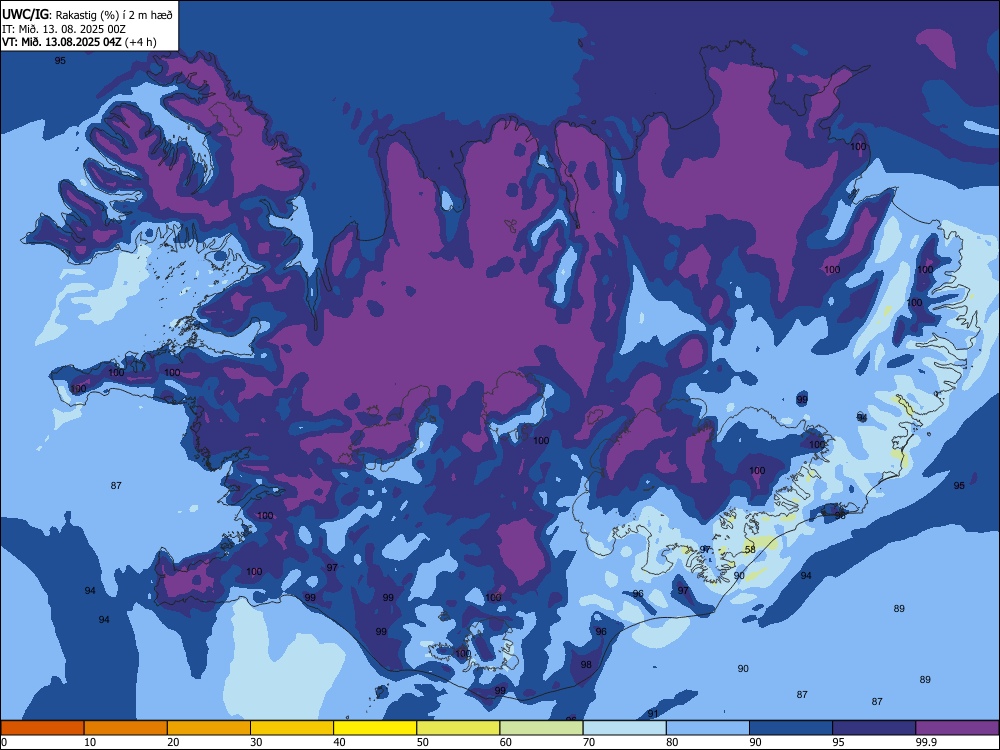
Task: Select the bright yellow 40–50 legend swatch
Action: tap(375, 728)
